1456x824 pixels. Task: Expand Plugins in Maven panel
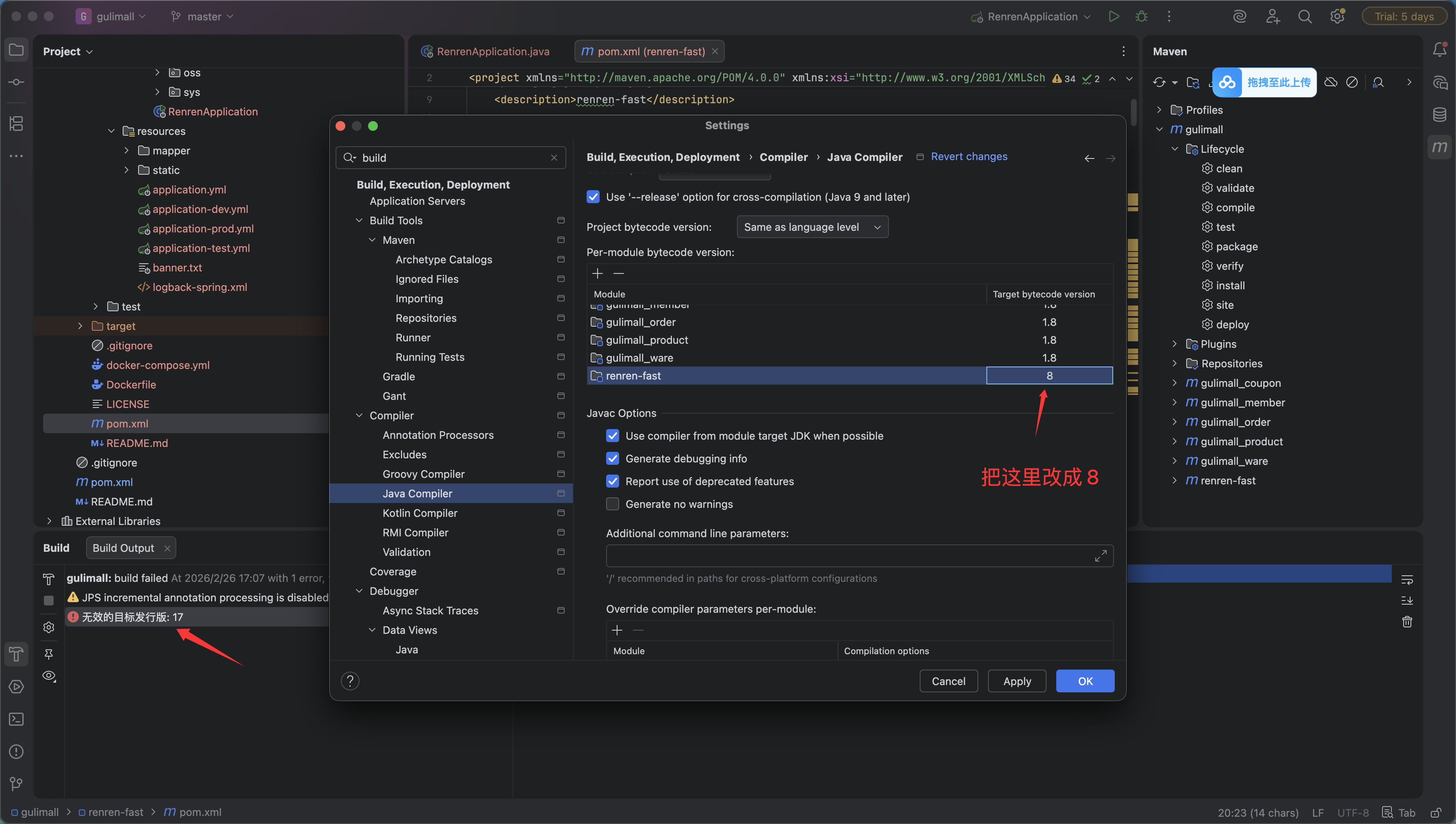point(1175,344)
